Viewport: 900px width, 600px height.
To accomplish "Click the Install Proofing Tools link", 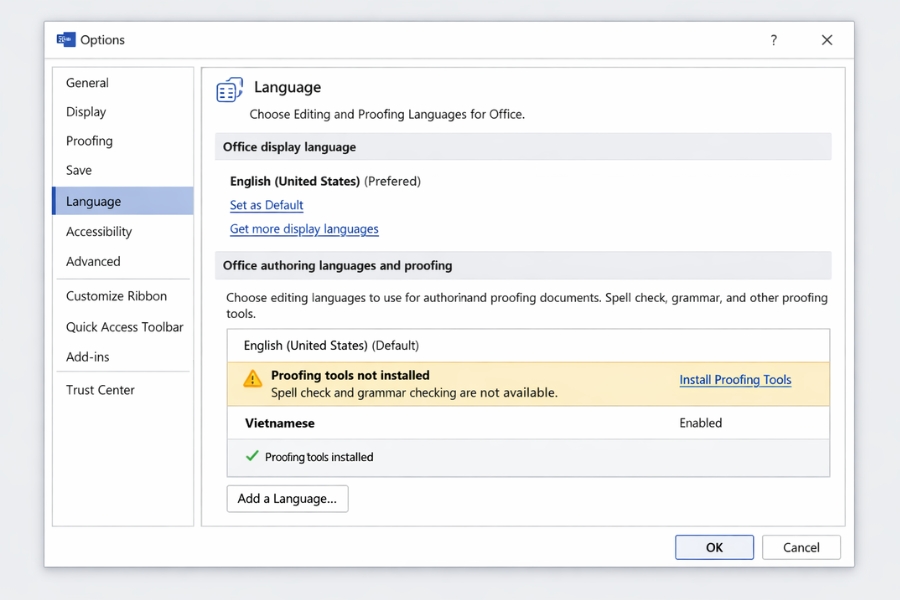I will click(735, 380).
